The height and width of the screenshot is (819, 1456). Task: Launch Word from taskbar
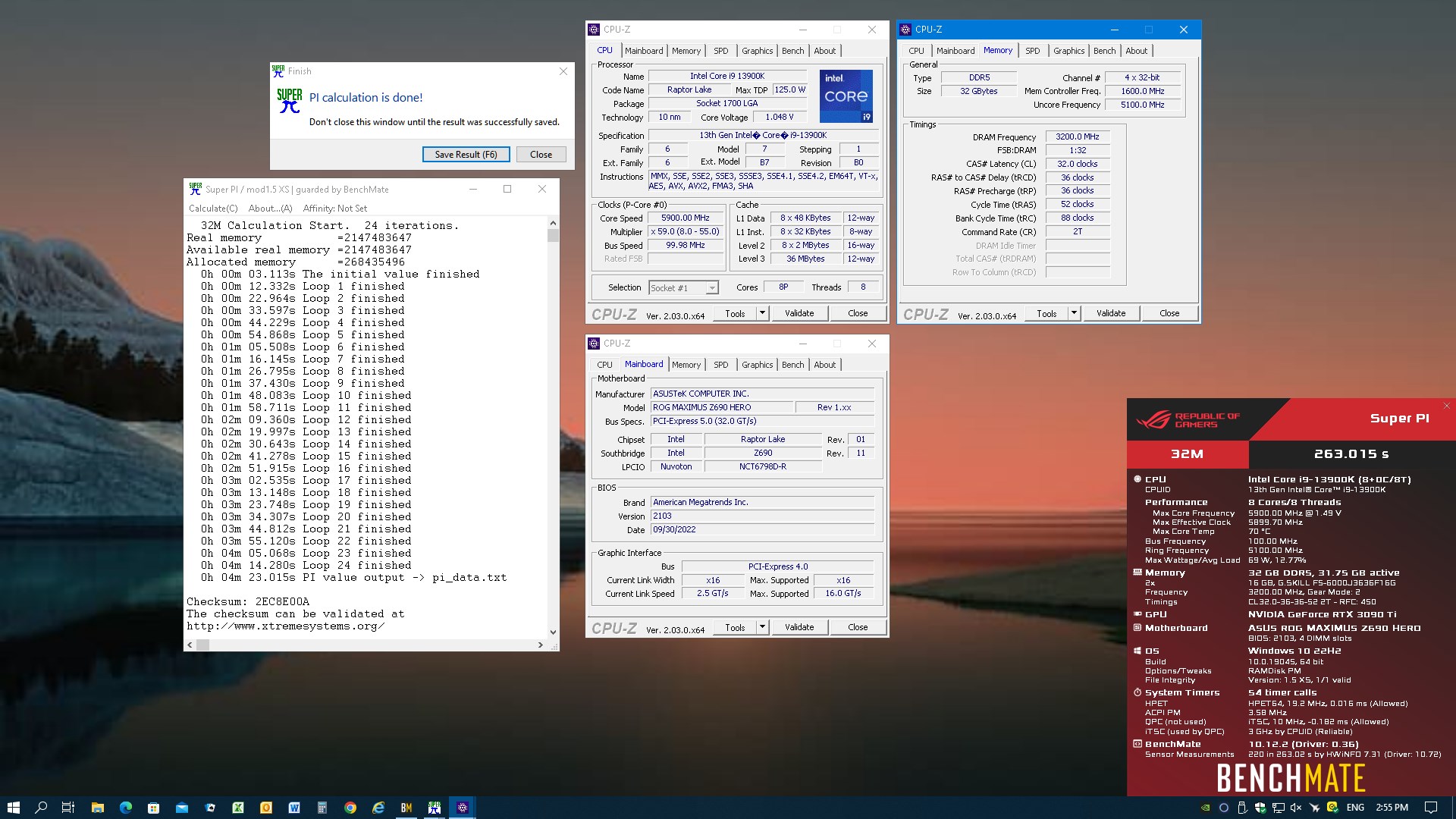coord(294,808)
